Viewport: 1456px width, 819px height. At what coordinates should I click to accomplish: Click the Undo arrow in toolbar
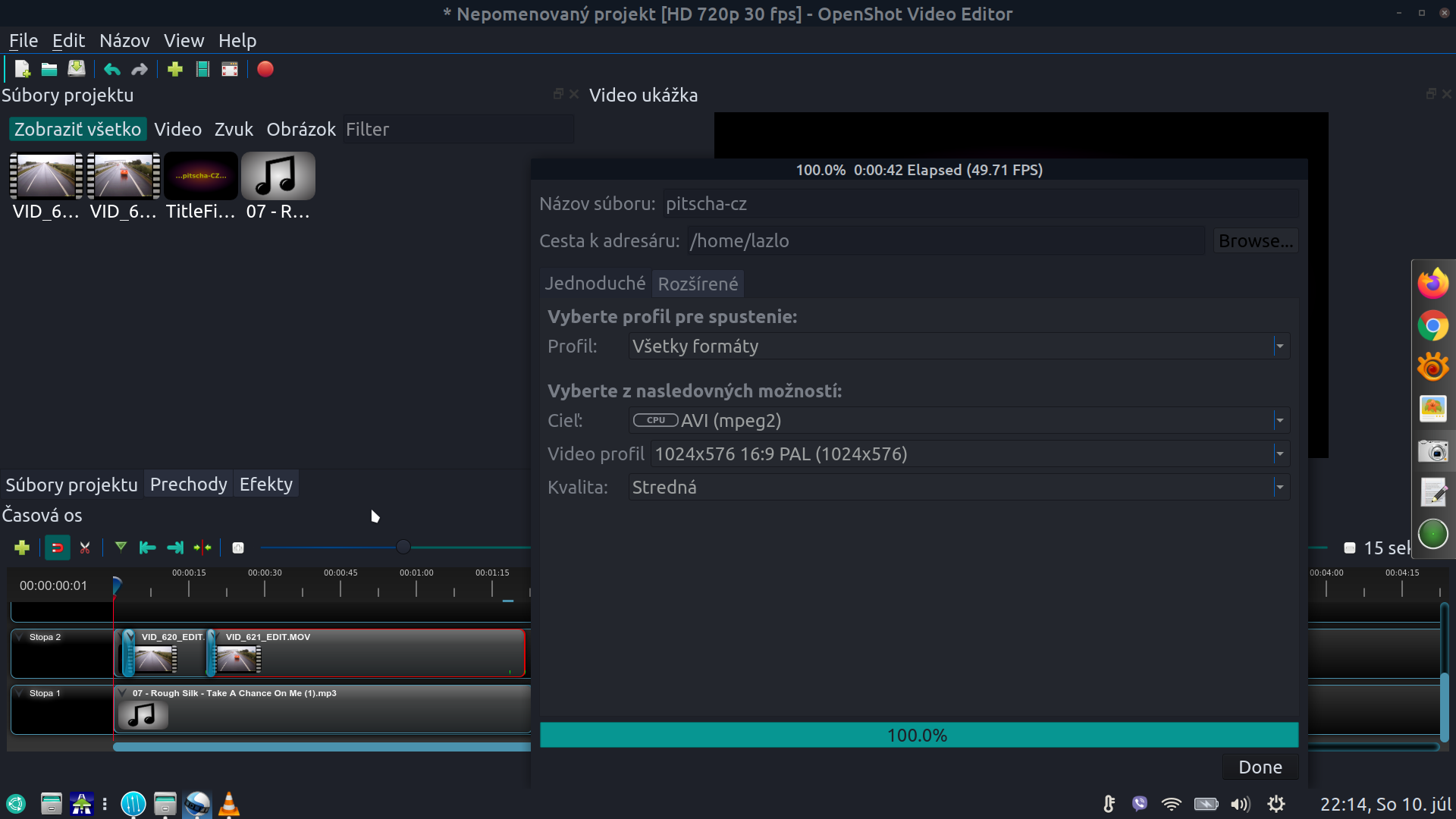point(112,69)
